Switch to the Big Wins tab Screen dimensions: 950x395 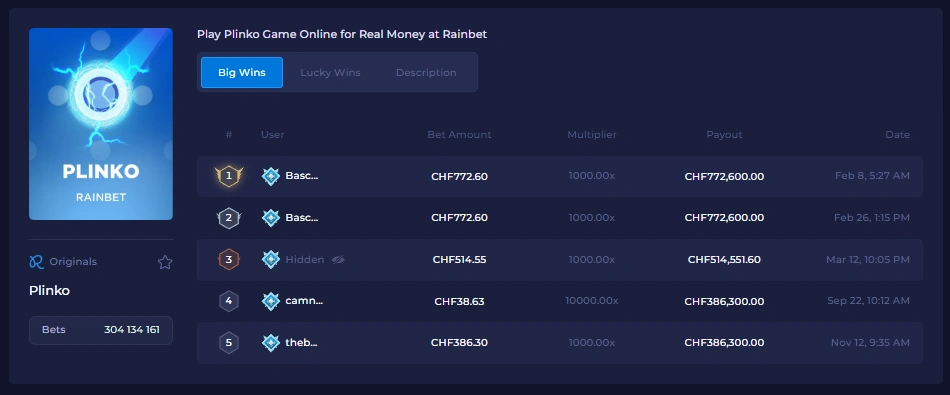242,73
